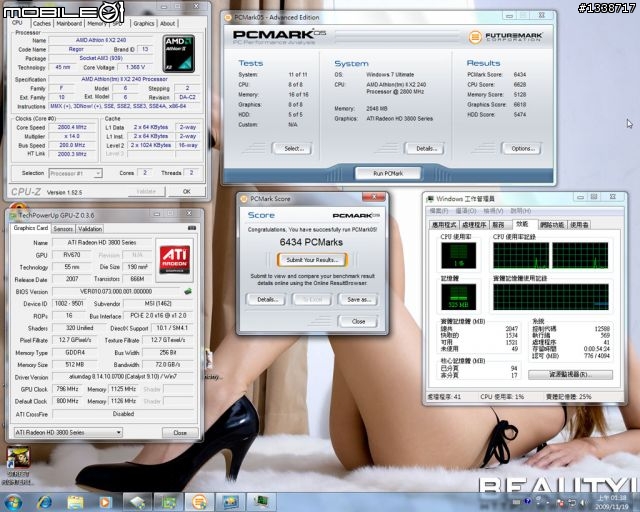The image size is (640, 512).
Task: Open Windows Media Player taskbar icon
Action: (105, 502)
